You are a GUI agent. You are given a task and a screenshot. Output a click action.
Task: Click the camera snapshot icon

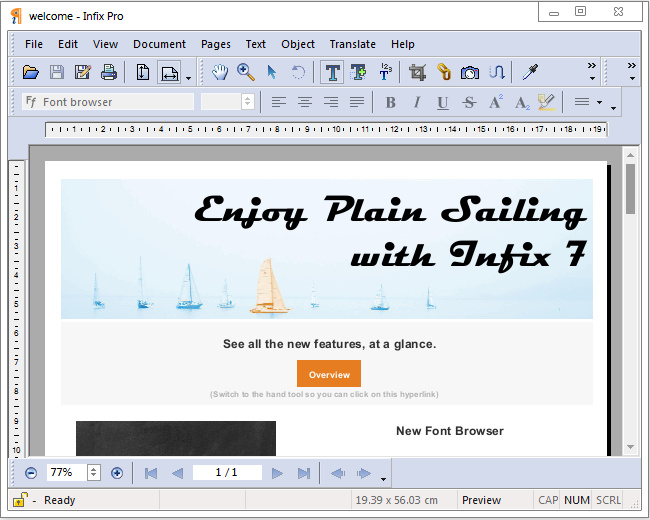click(x=470, y=72)
